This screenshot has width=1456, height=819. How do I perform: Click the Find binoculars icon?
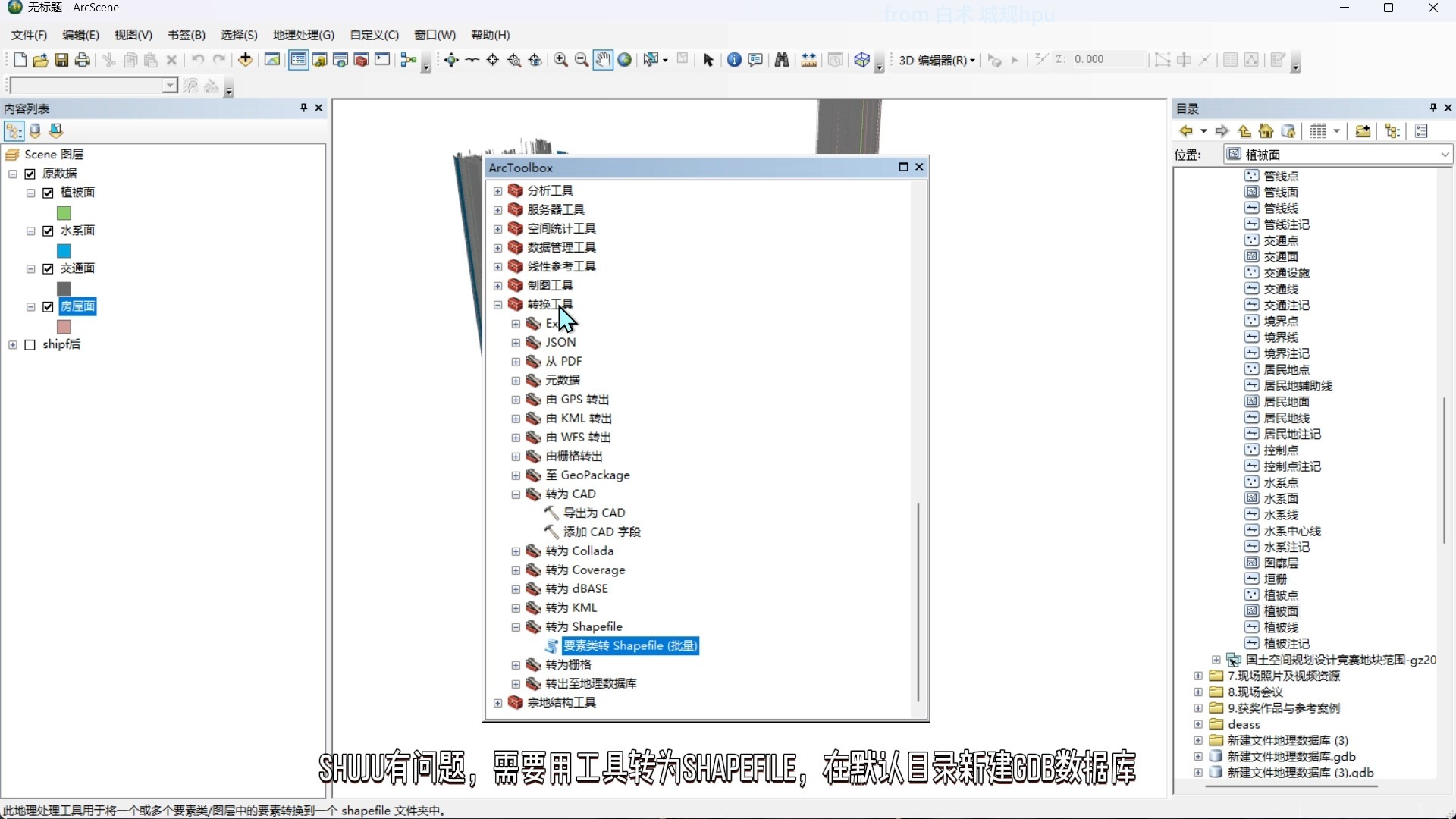click(x=782, y=60)
